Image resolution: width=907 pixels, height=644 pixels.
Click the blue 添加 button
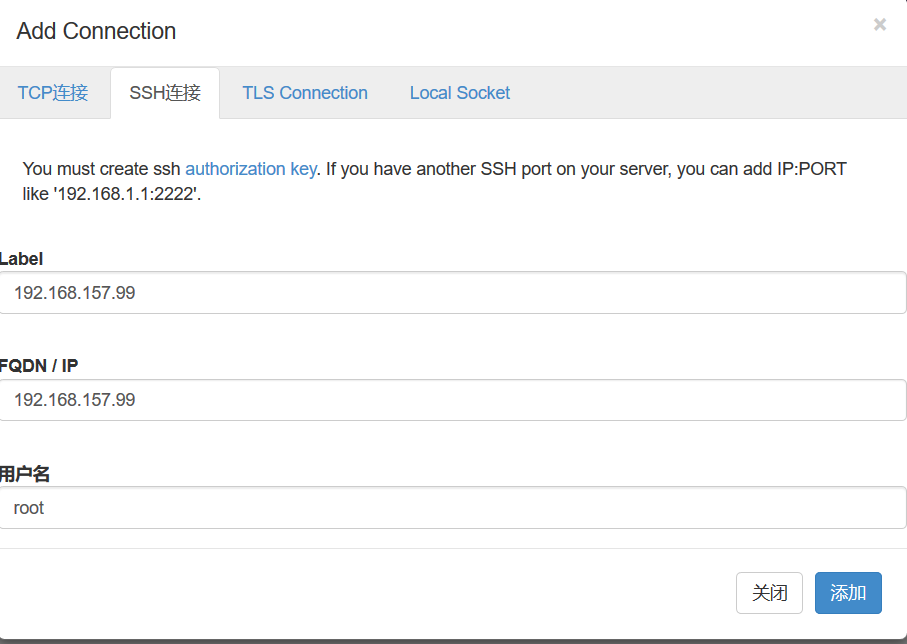coord(848,593)
